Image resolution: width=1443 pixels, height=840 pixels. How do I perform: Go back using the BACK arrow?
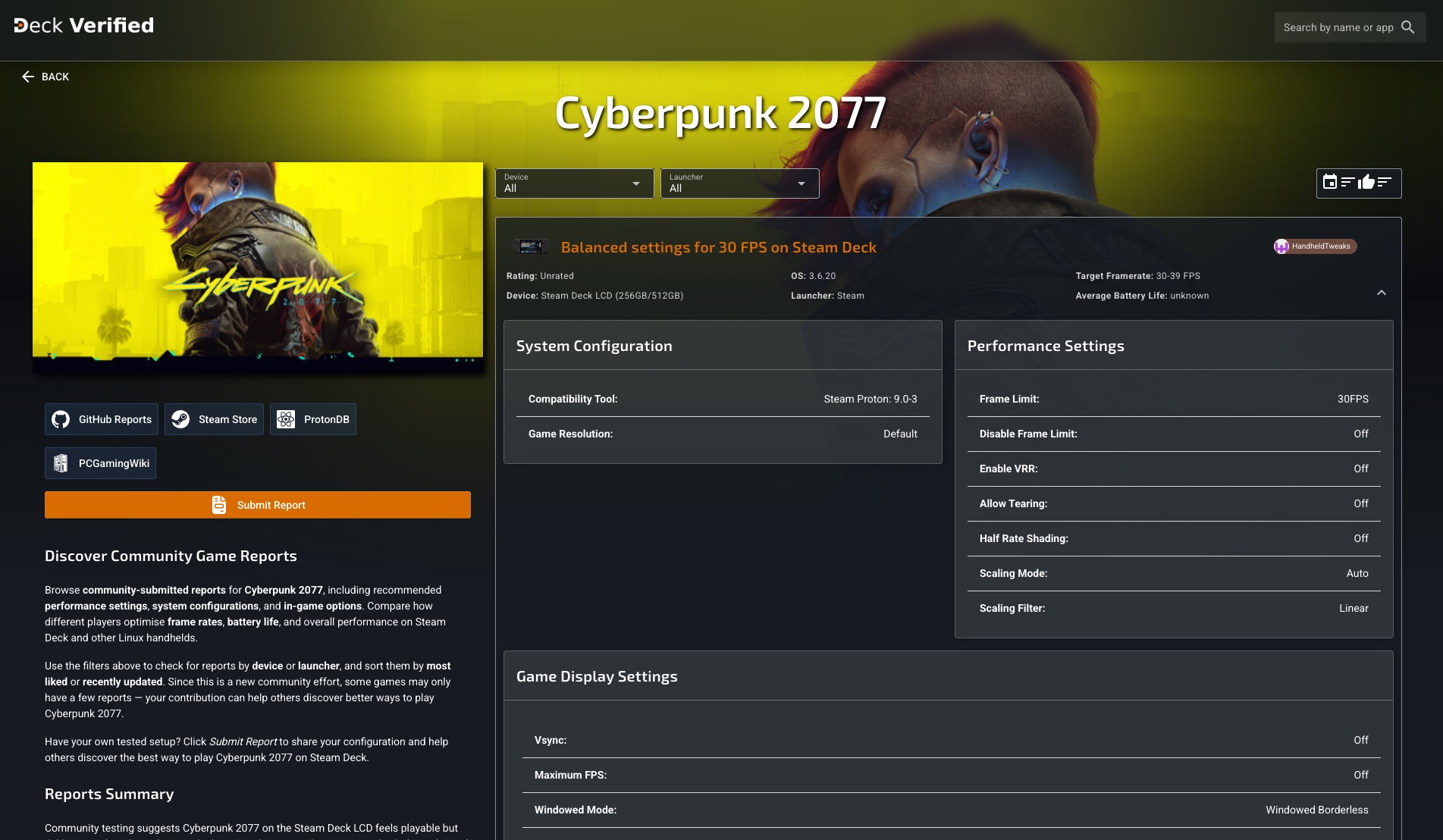[x=45, y=77]
